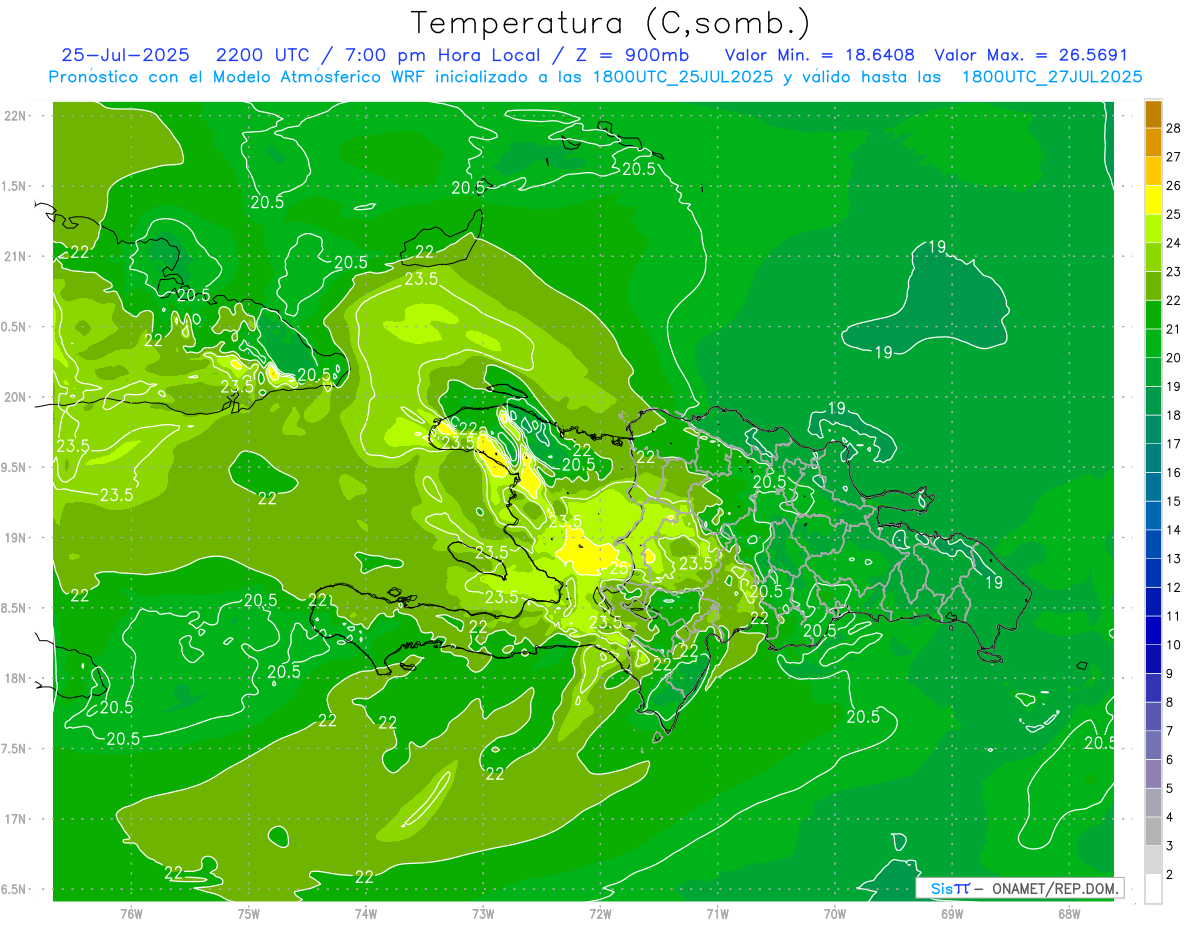This screenshot has height=927, width=1200.
Task: Click bright yellow swatch between 25 and 26
Action: click(x=1153, y=200)
